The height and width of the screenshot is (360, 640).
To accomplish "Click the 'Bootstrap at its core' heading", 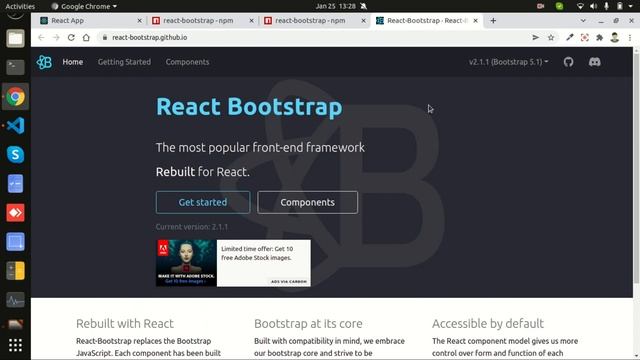I will [308, 324].
